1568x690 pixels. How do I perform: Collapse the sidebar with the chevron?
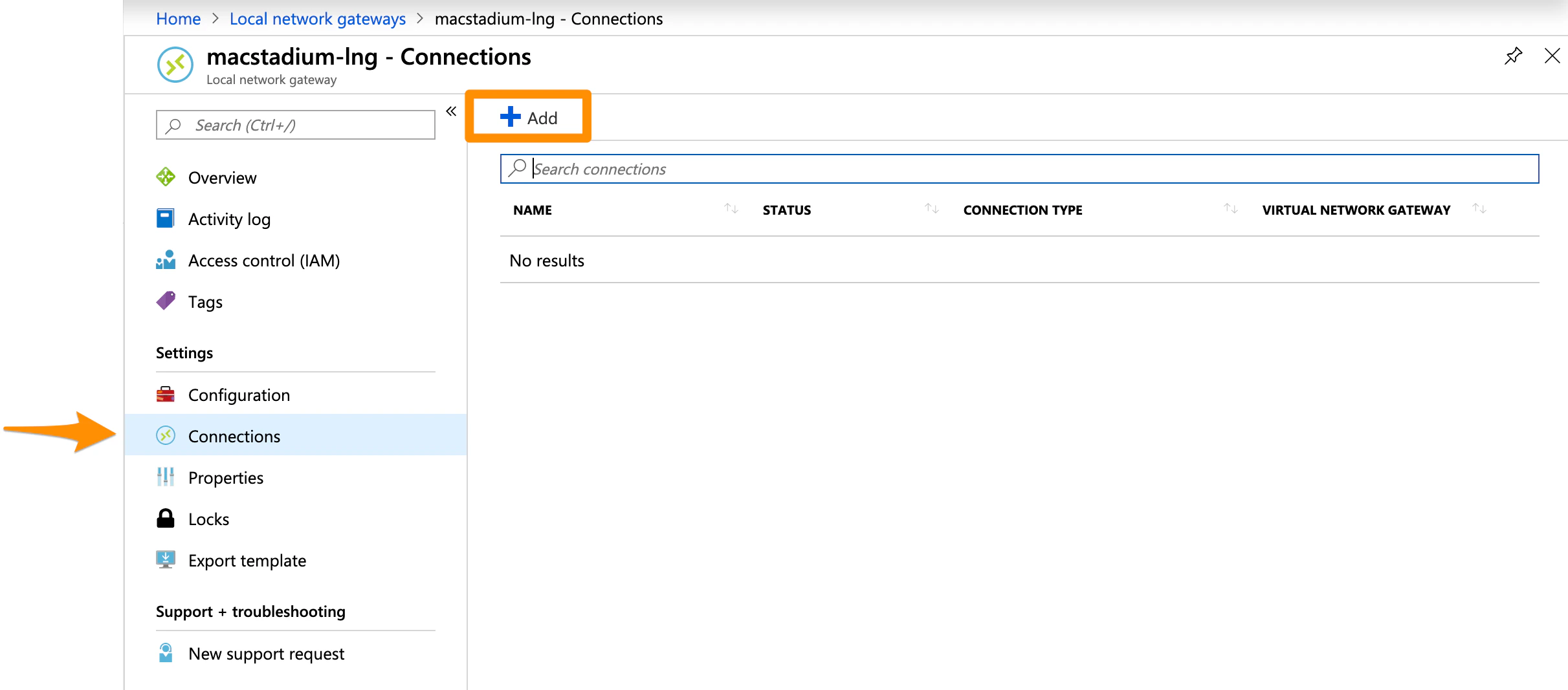tap(450, 111)
